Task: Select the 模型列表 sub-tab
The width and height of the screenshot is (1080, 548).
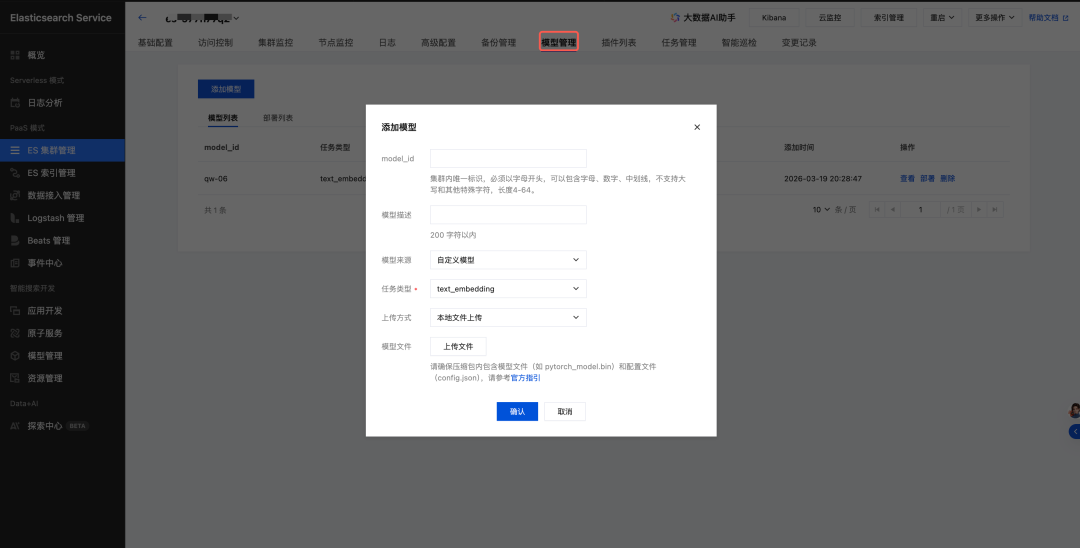Action: 223,118
